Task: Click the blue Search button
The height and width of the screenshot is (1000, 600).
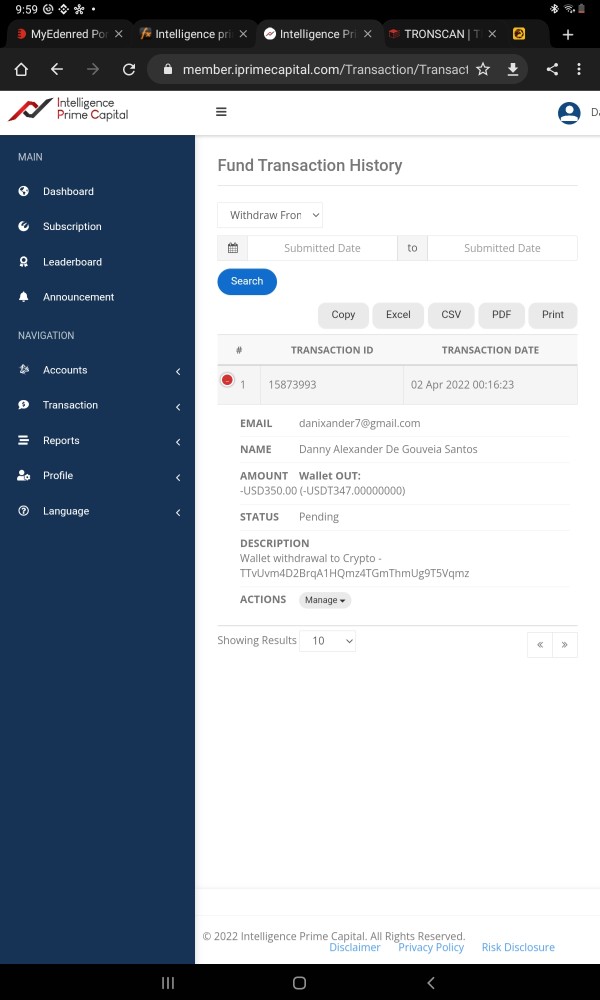Action: pos(247,282)
